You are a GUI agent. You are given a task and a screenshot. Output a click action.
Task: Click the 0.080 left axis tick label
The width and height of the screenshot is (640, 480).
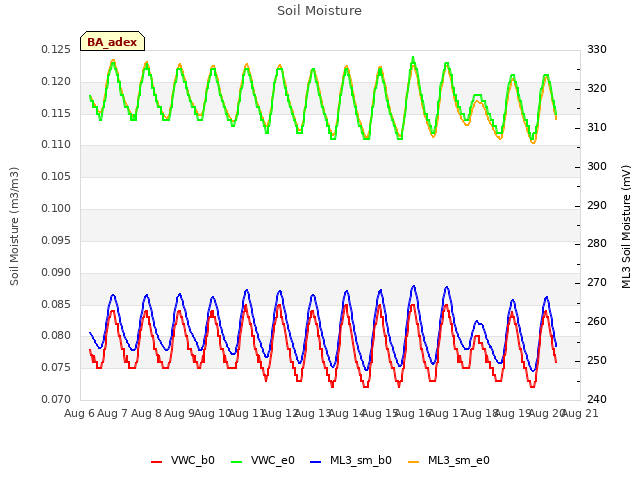[56, 336]
